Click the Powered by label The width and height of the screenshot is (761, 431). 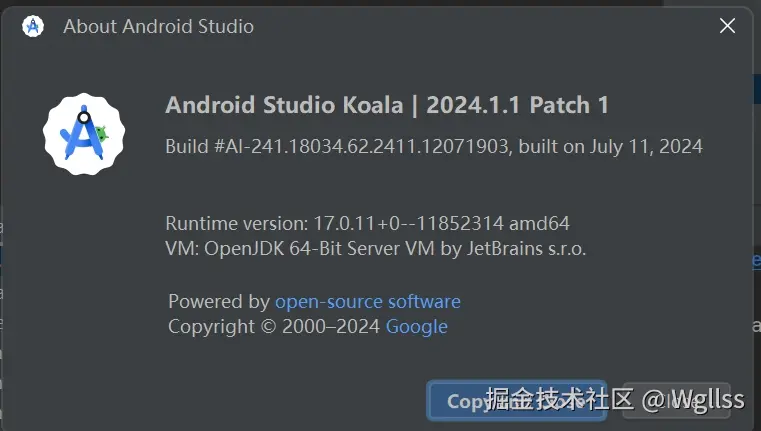219,301
